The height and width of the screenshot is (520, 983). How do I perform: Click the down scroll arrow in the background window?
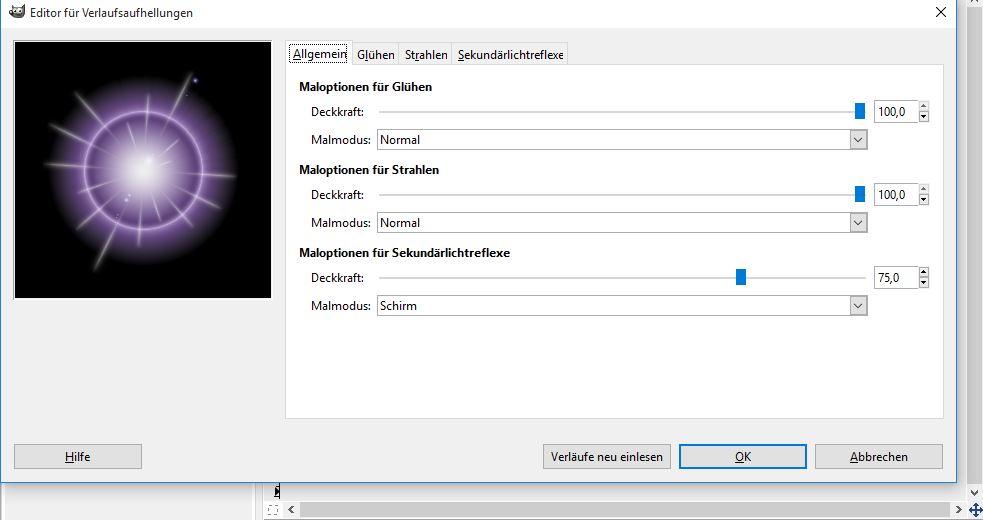(975, 492)
